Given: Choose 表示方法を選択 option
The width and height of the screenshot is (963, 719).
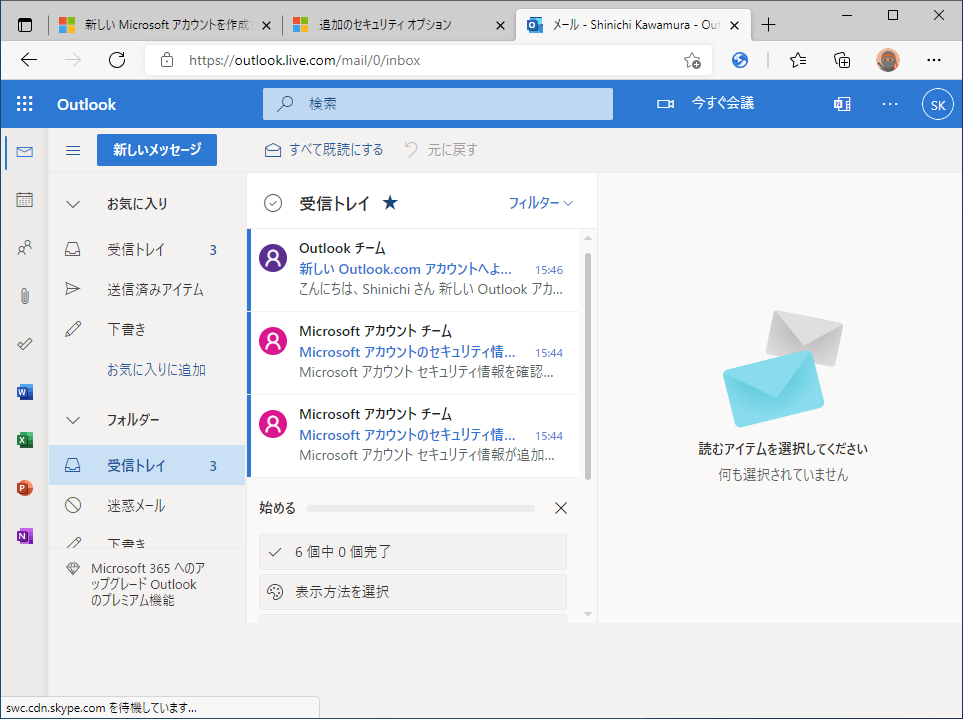Looking at the screenshot, I should tap(413, 592).
